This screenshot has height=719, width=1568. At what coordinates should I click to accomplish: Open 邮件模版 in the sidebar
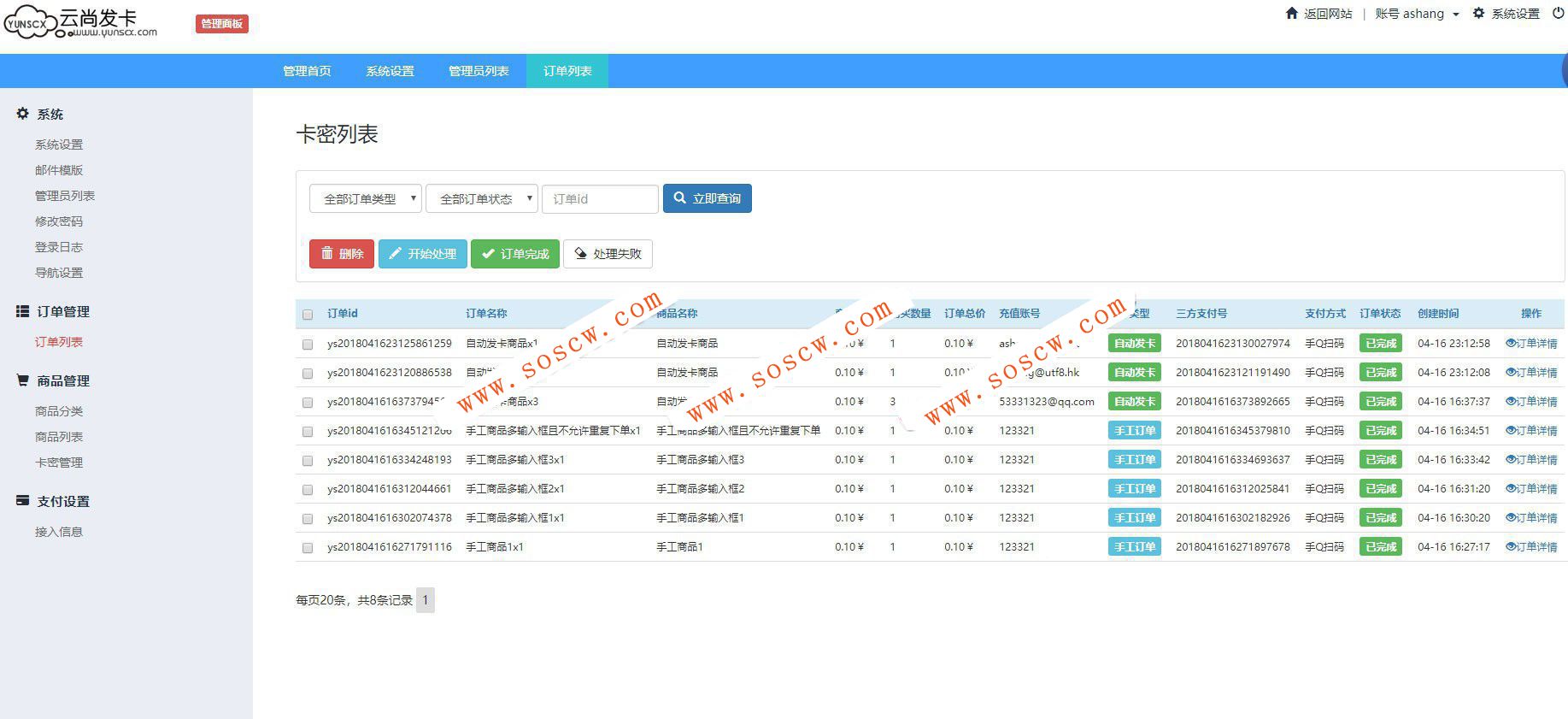coord(59,170)
